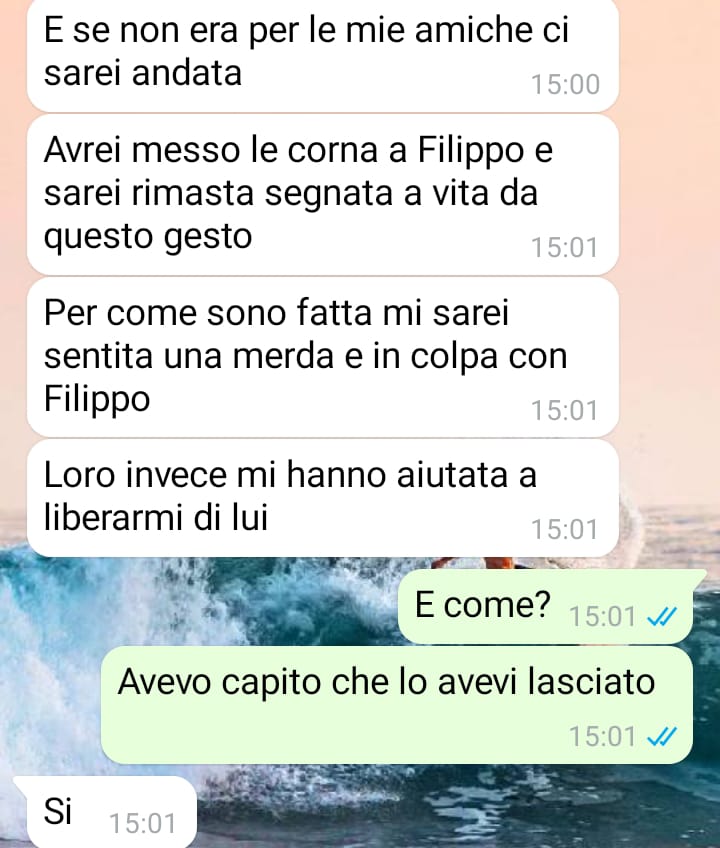
Task: Tap the word 'Filippo' ending the third message
Action: coord(97,399)
